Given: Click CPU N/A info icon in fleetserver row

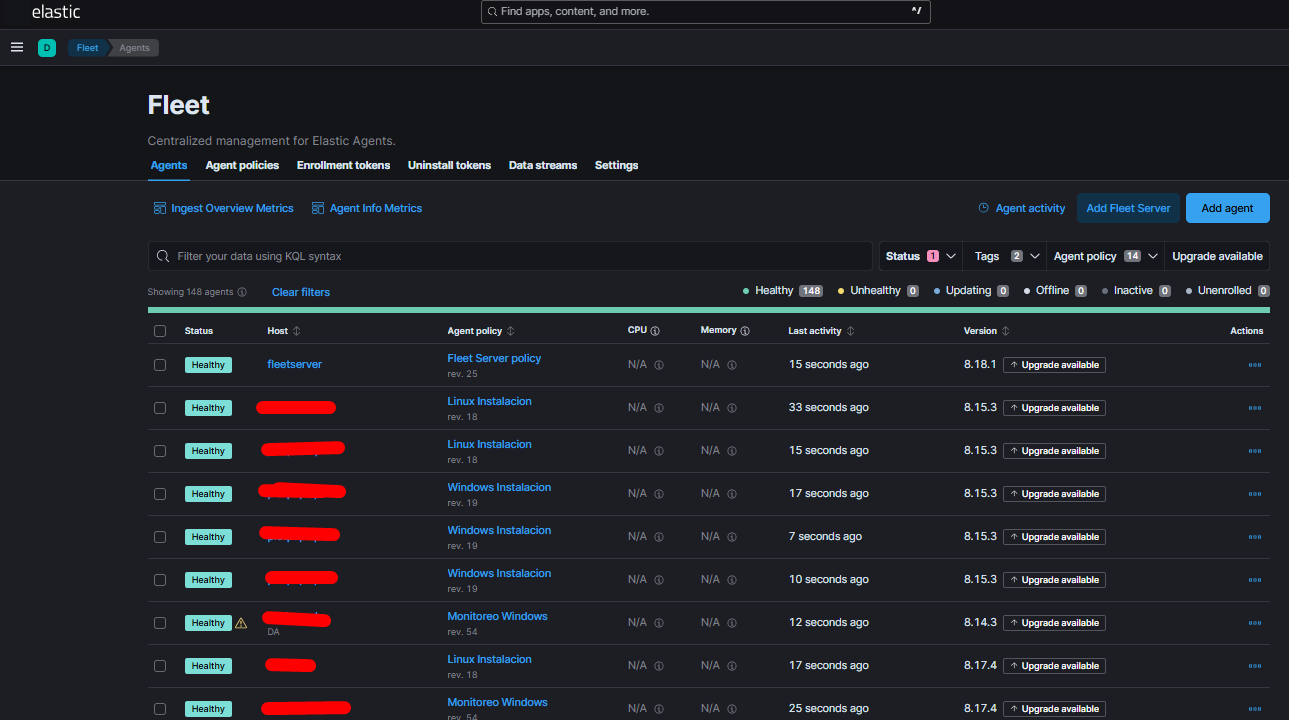Looking at the screenshot, I should (659, 365).
